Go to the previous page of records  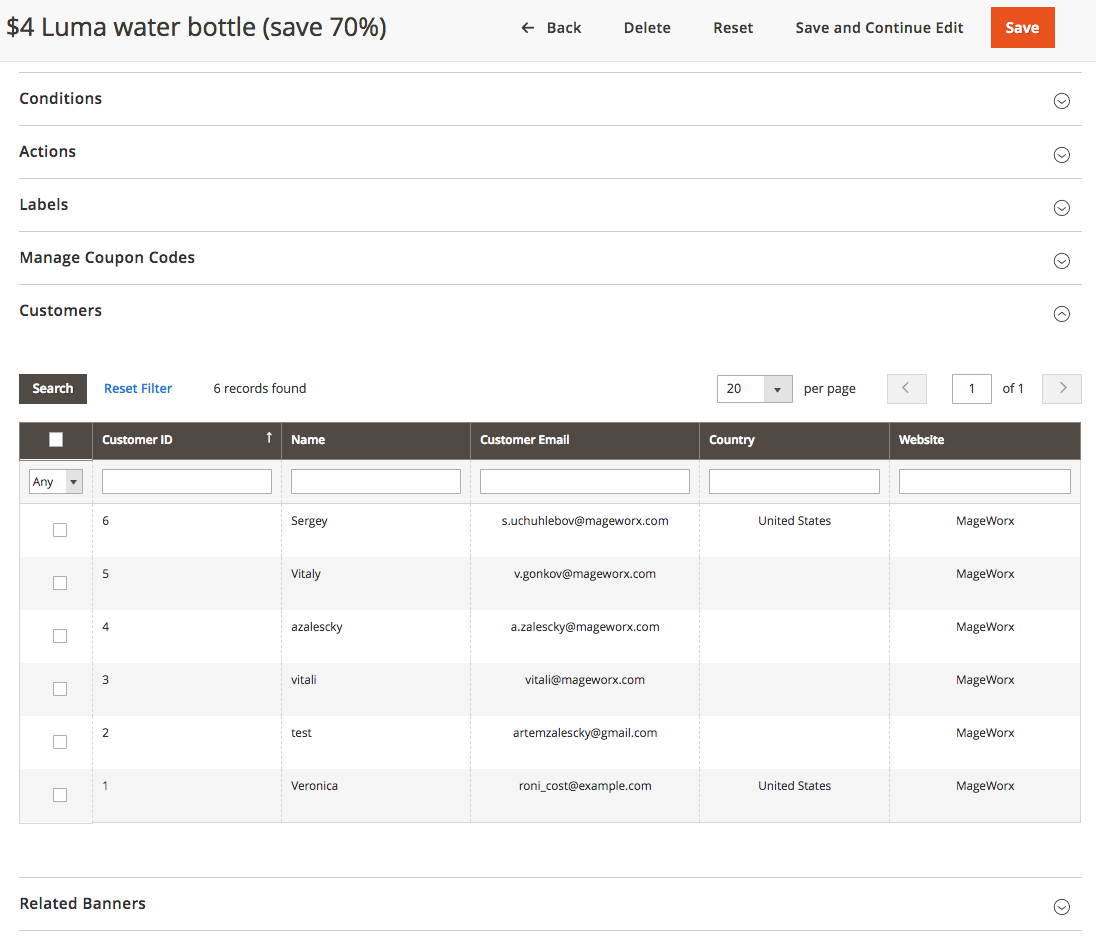point(907,389)
